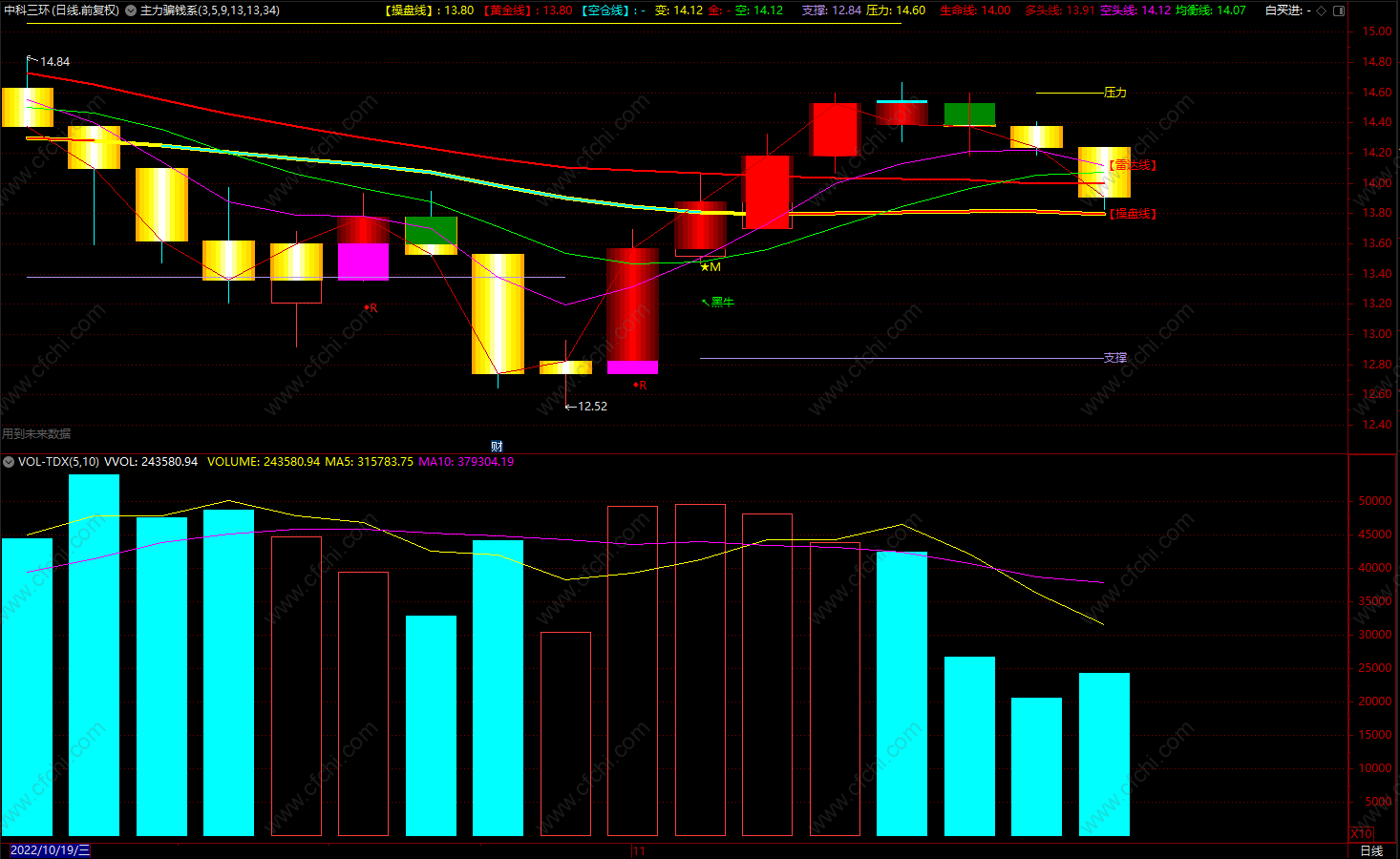1400x859 pixels.
Task: Click the X10 volume scale box
Action: point(1361,833)
